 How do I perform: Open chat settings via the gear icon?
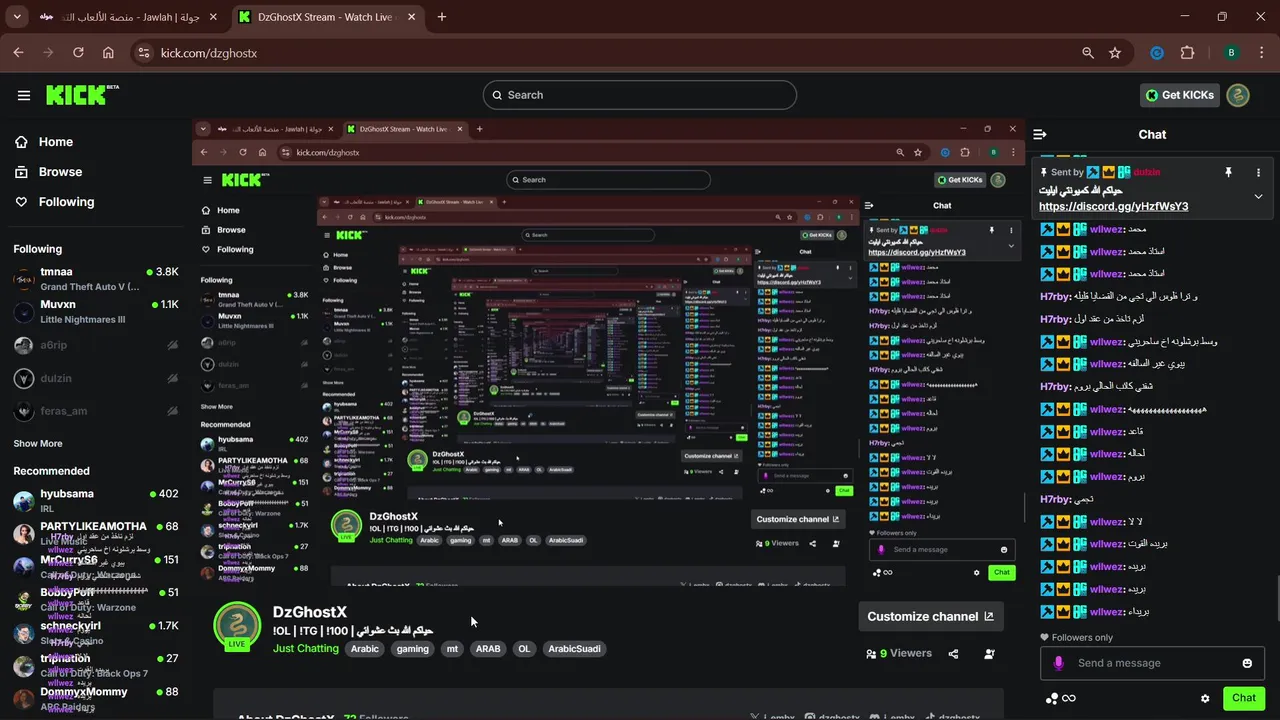[1205, 698]
